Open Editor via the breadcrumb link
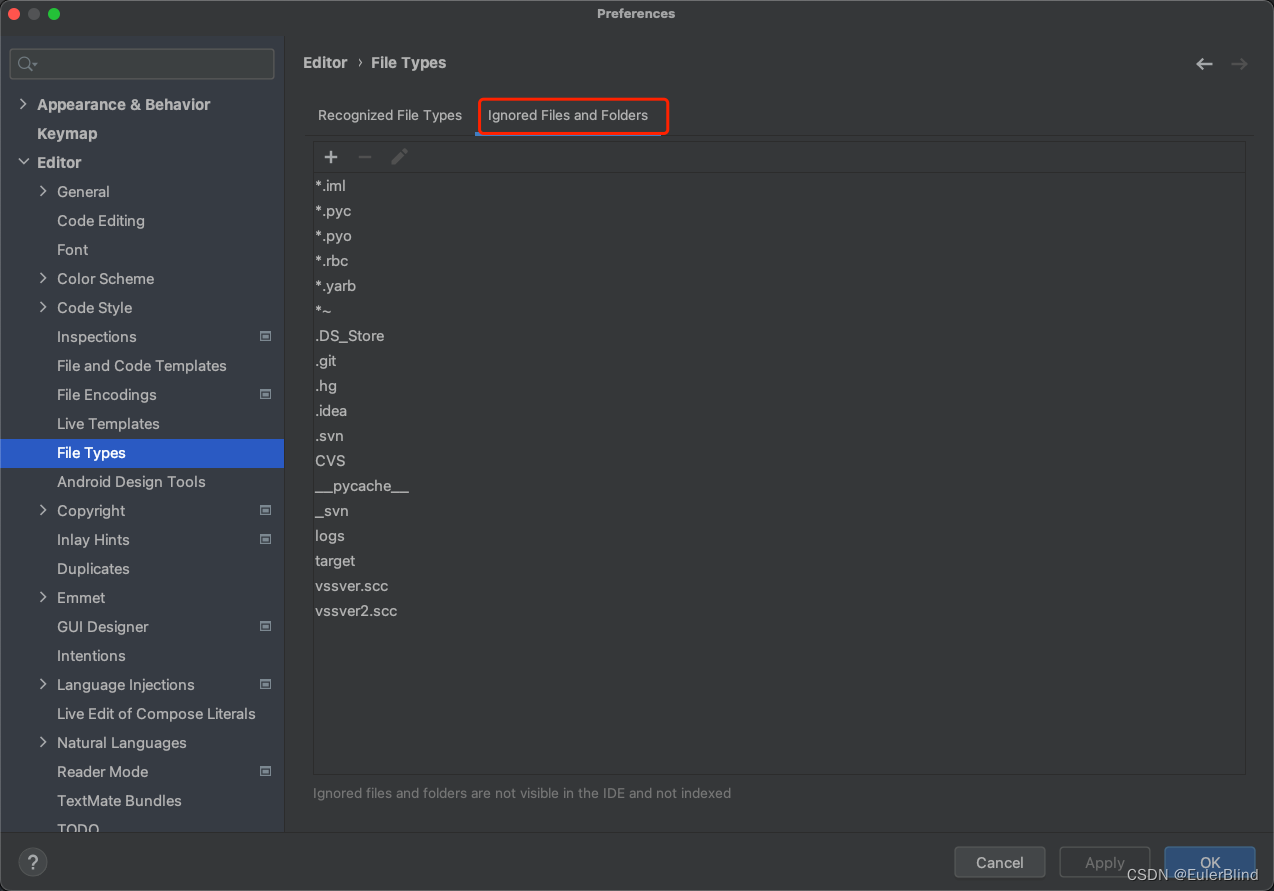Screen dimensions: 1274x891 coord(325,62)
